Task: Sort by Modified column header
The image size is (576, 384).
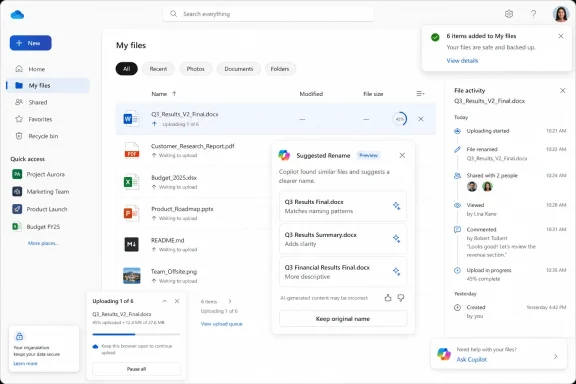Action: pyautogui.click(x=311, y=94)
